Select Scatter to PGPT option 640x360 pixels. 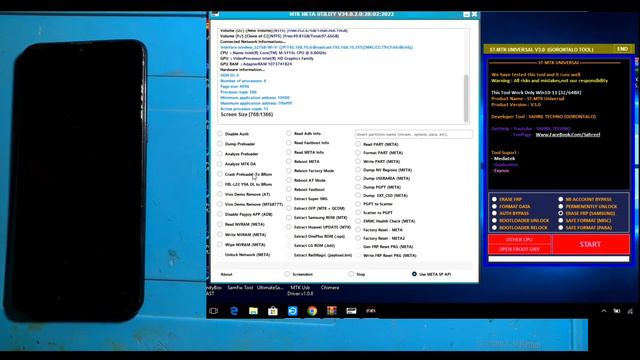click(374, 213)
